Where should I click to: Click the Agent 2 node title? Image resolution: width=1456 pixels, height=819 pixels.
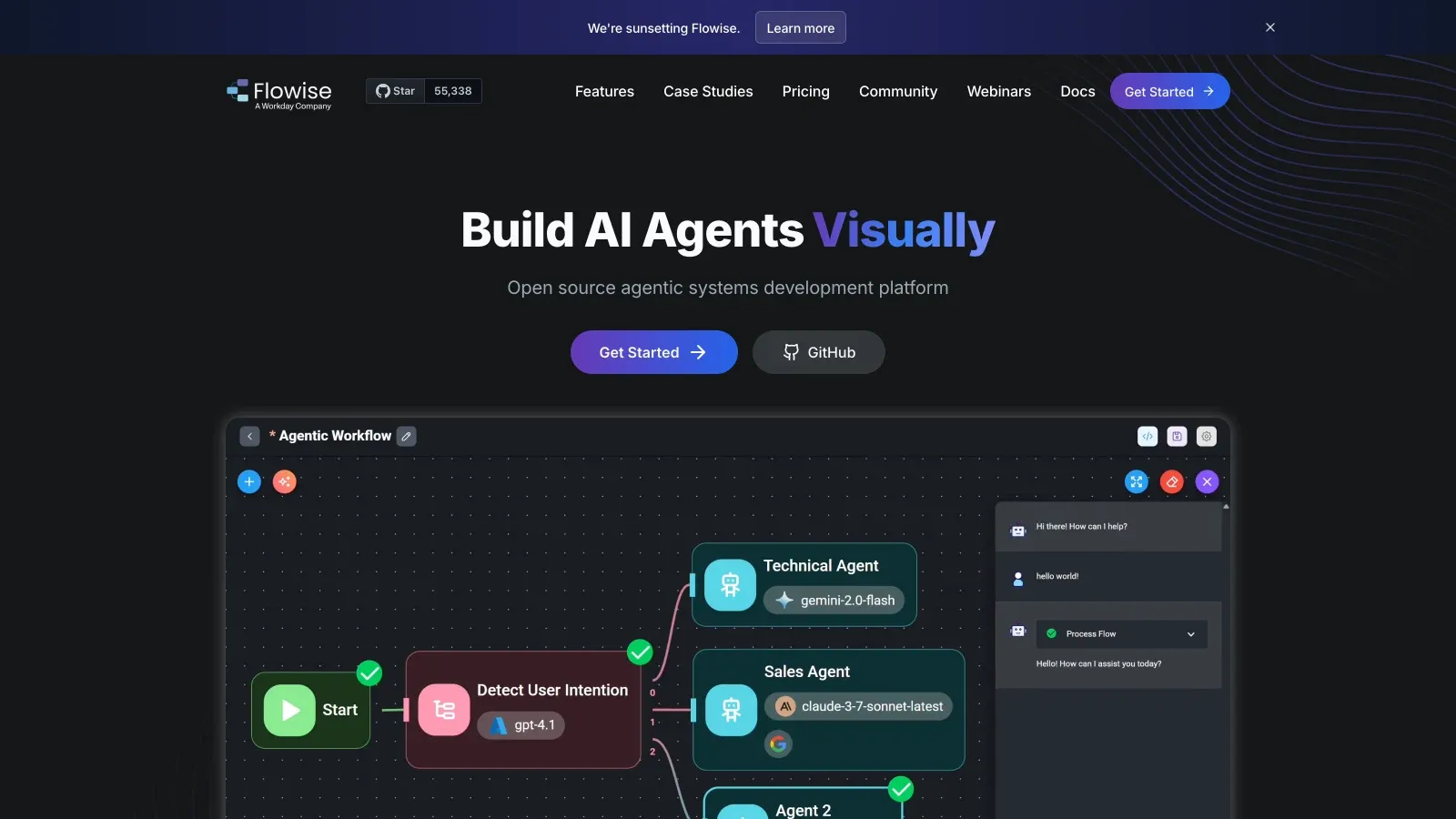click(804, 810)
